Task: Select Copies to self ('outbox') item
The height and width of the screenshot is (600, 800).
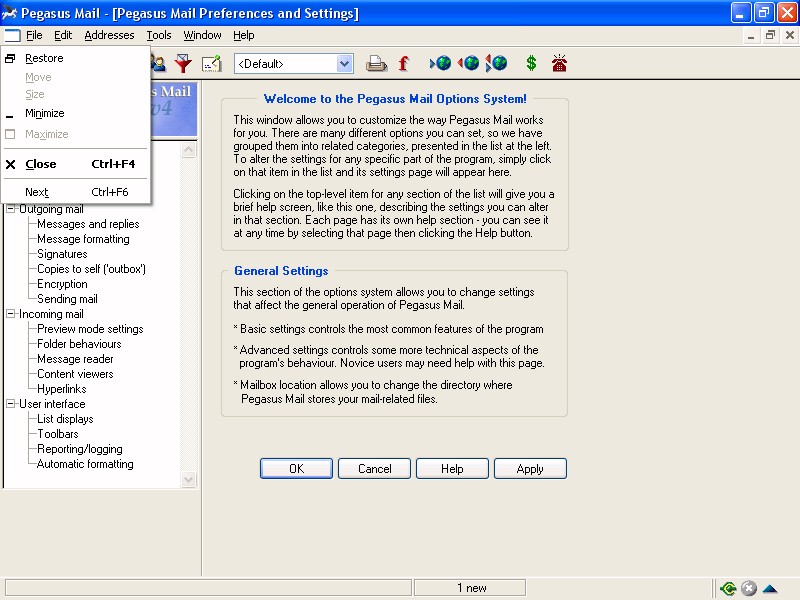Action: point(91,269)
